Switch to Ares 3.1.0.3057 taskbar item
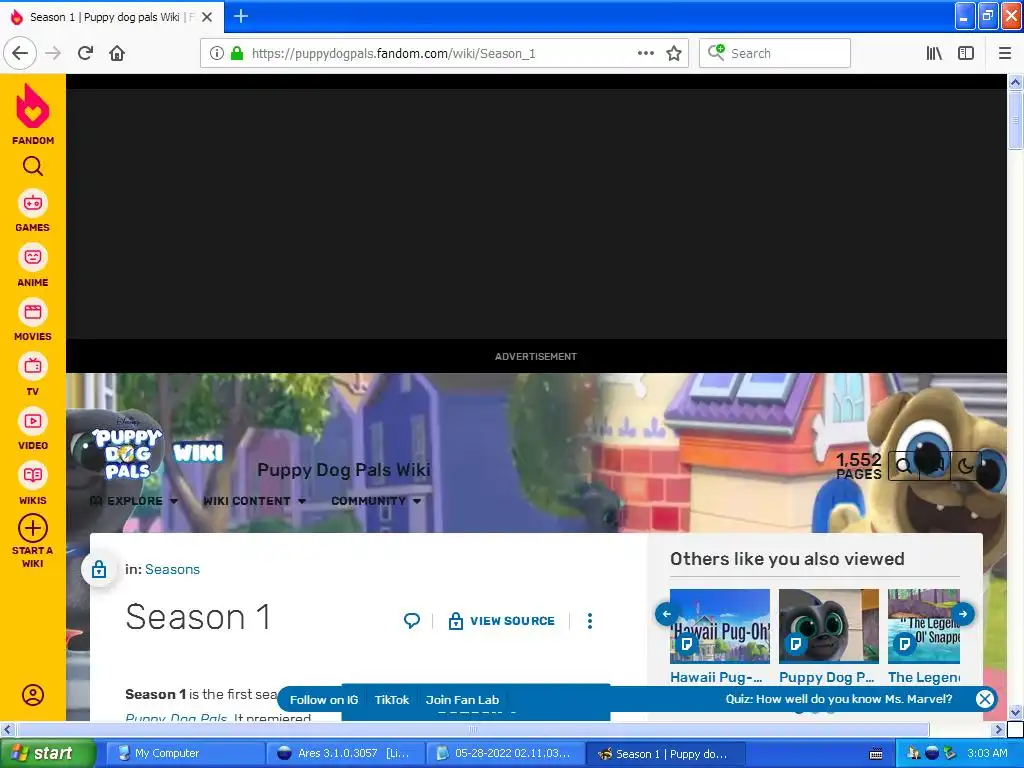 345,753
